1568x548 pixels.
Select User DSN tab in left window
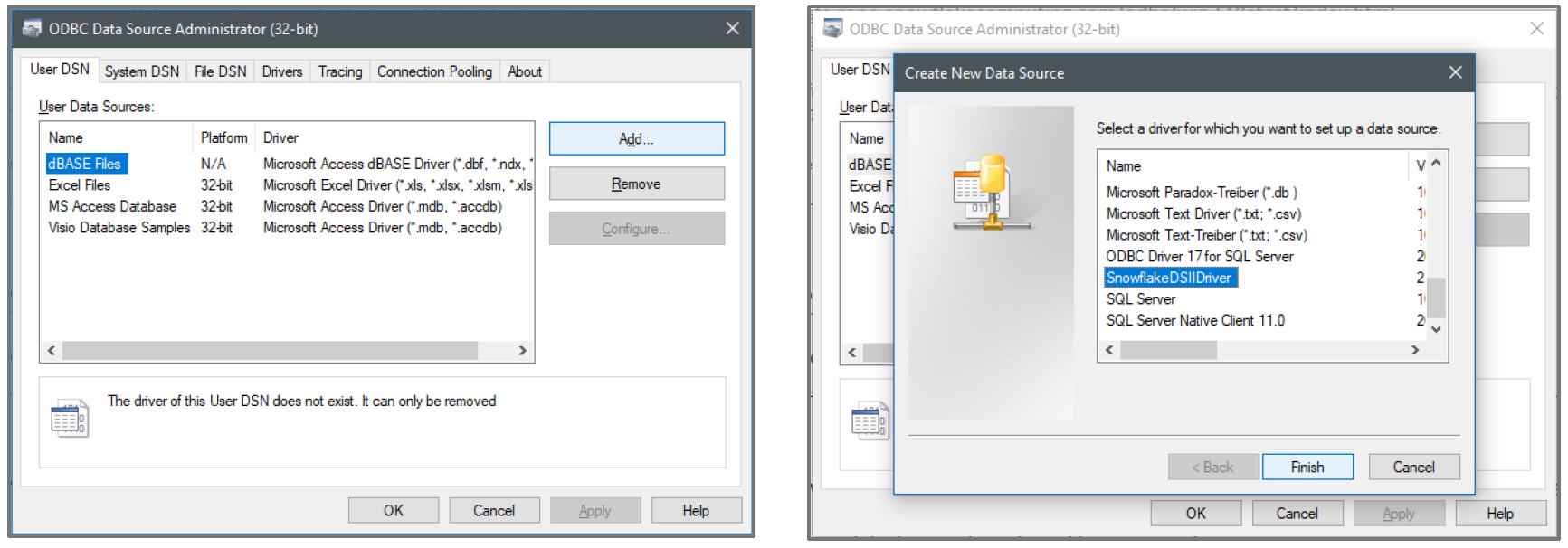coord(60,70)
